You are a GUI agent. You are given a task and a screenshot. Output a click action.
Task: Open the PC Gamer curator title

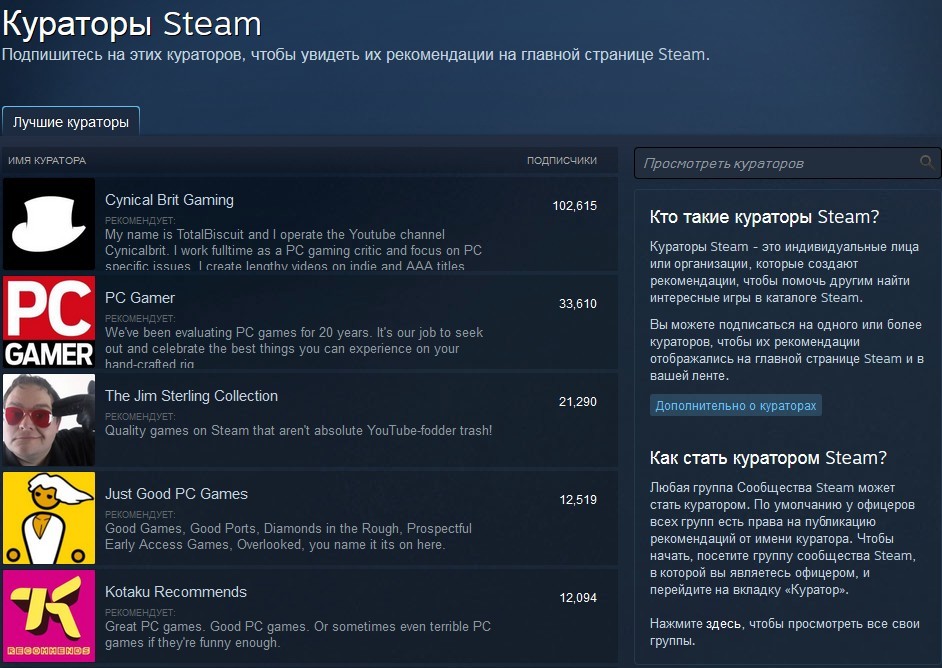point(140,298)
